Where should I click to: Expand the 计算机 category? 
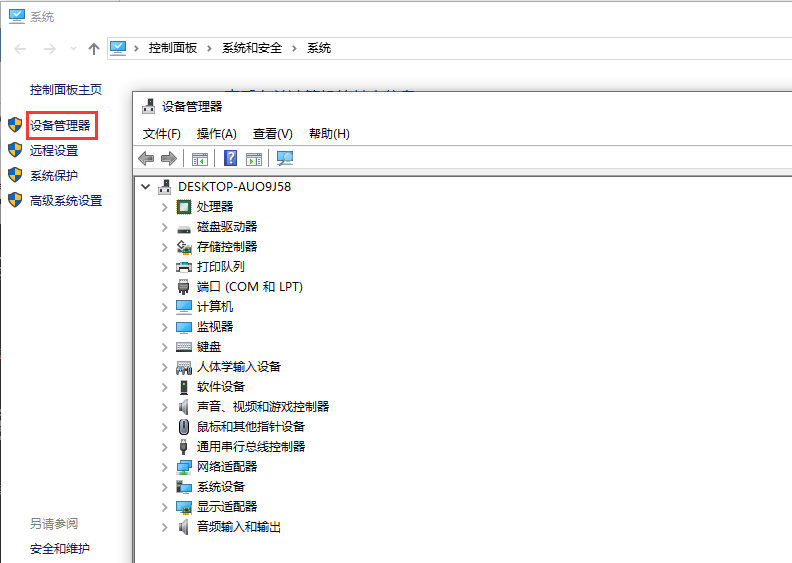[164, 307]
